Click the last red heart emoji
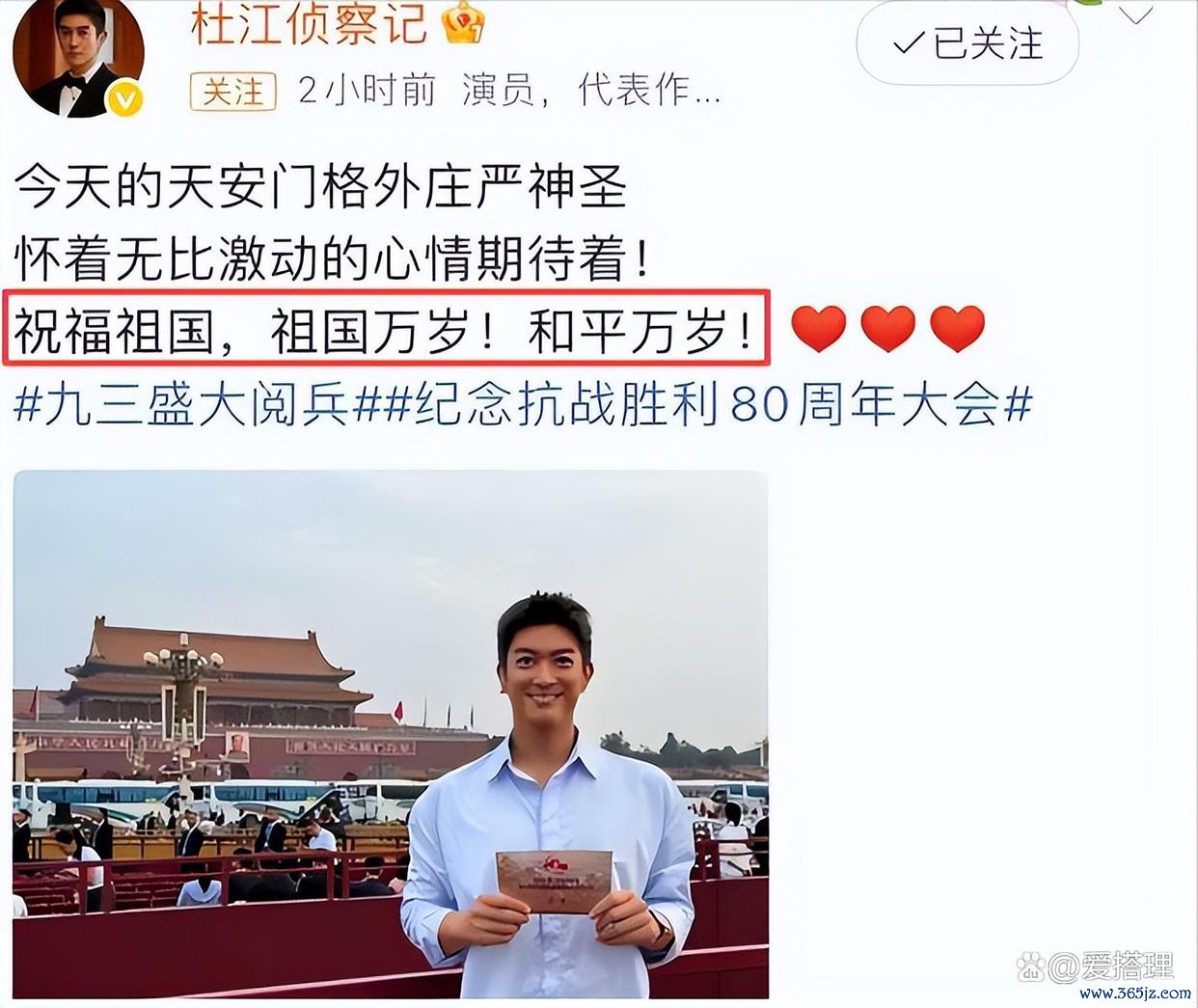This screenshot has width=1198, height=1008. coord(957,329)
